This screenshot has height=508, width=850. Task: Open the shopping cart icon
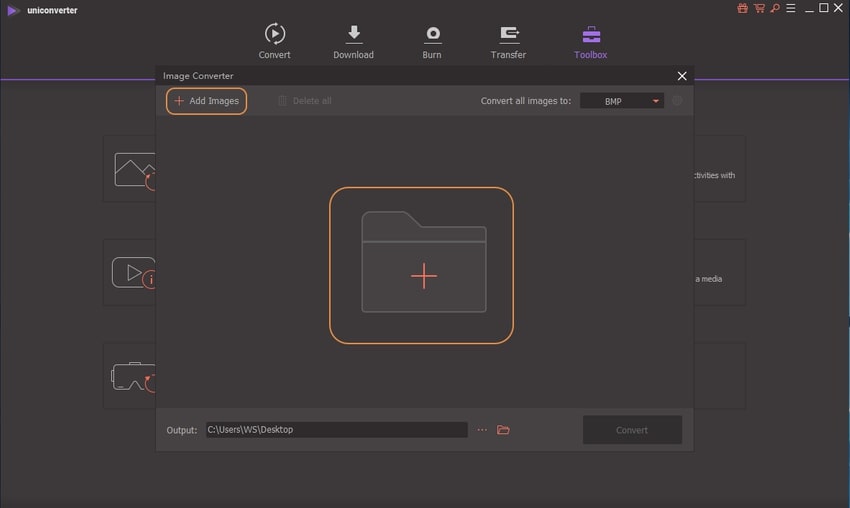758,8
